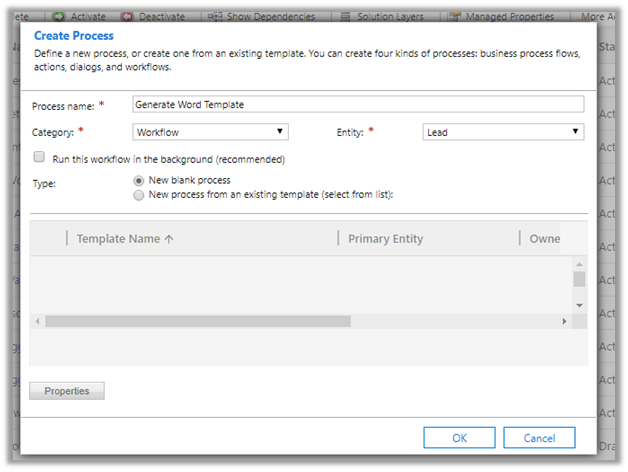Click the vertical scrollbar down arrow
The height and width of the screenshot is (472, 628).
pos(579,304)
